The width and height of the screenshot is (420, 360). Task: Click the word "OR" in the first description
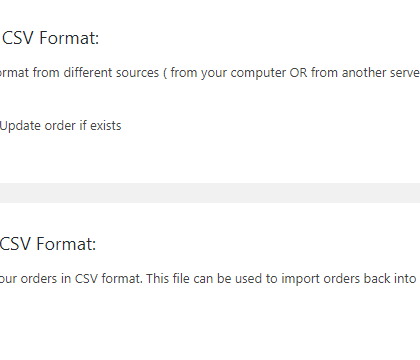pyautogui.click(x=298, y=73)
